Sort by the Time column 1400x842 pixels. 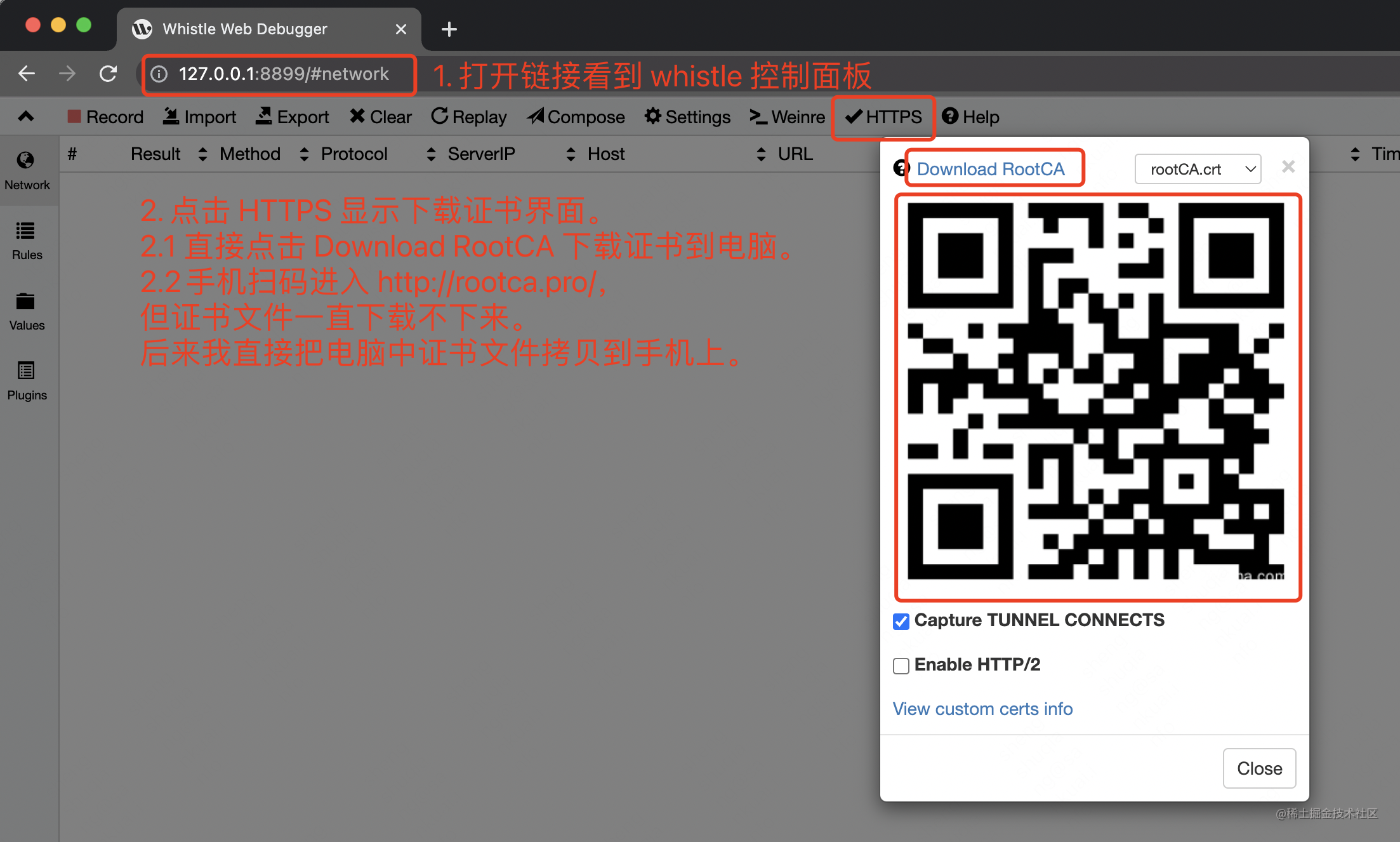coord(1385,154)
